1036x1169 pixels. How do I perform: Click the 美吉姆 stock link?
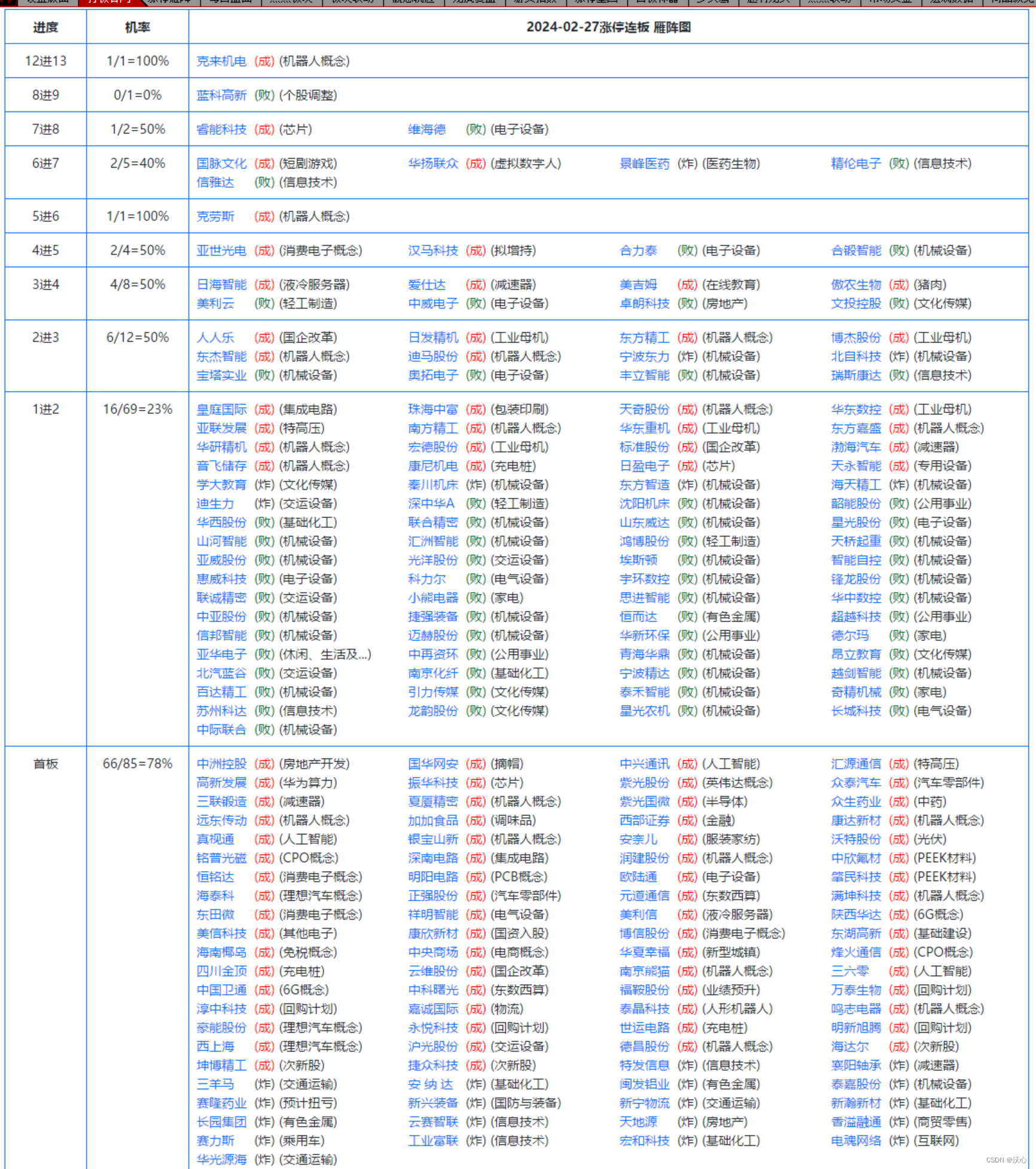pyautogui.click(x=638, y=284)
